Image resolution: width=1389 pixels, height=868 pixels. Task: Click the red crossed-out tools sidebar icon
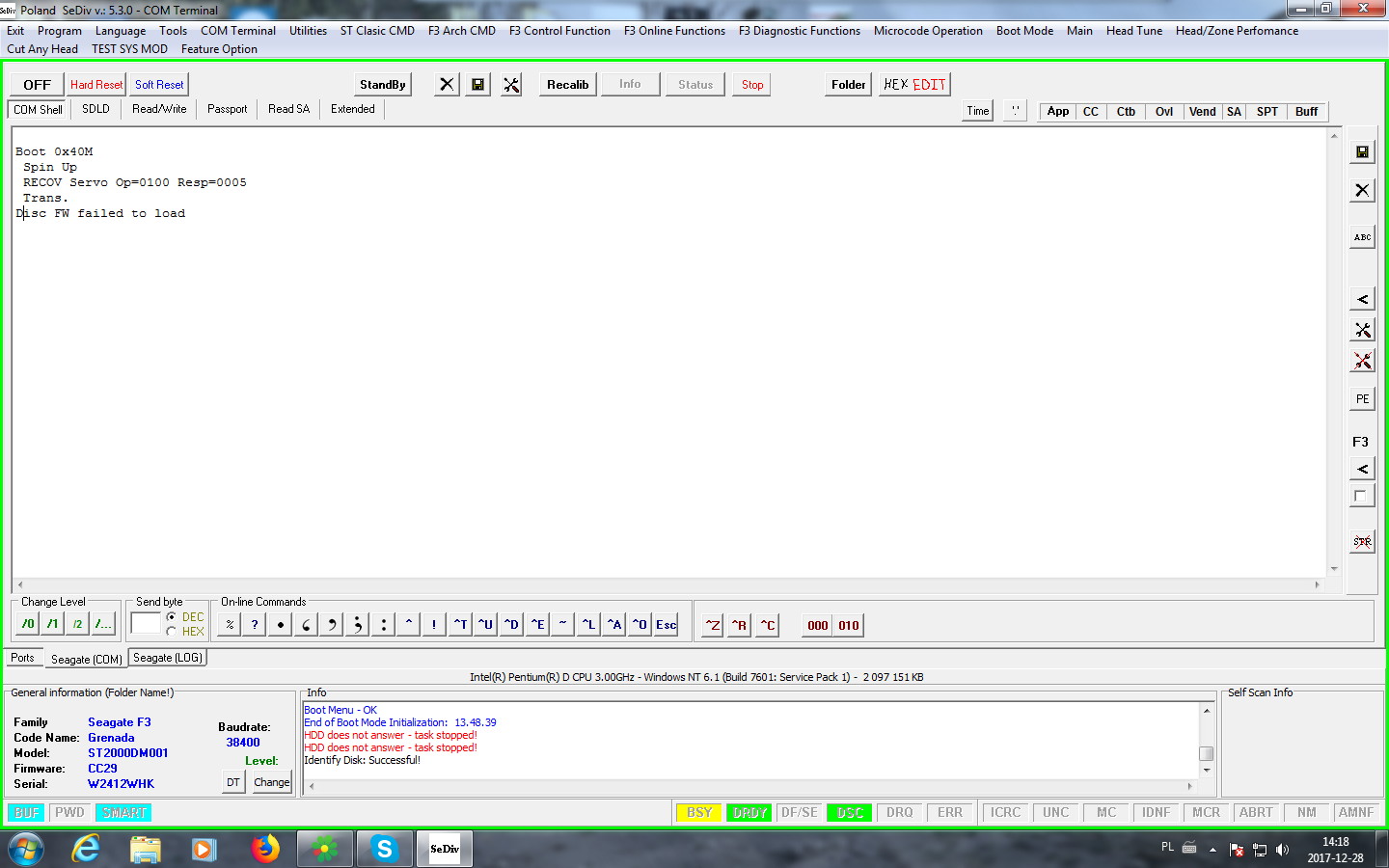click(x=1362, y=361)
